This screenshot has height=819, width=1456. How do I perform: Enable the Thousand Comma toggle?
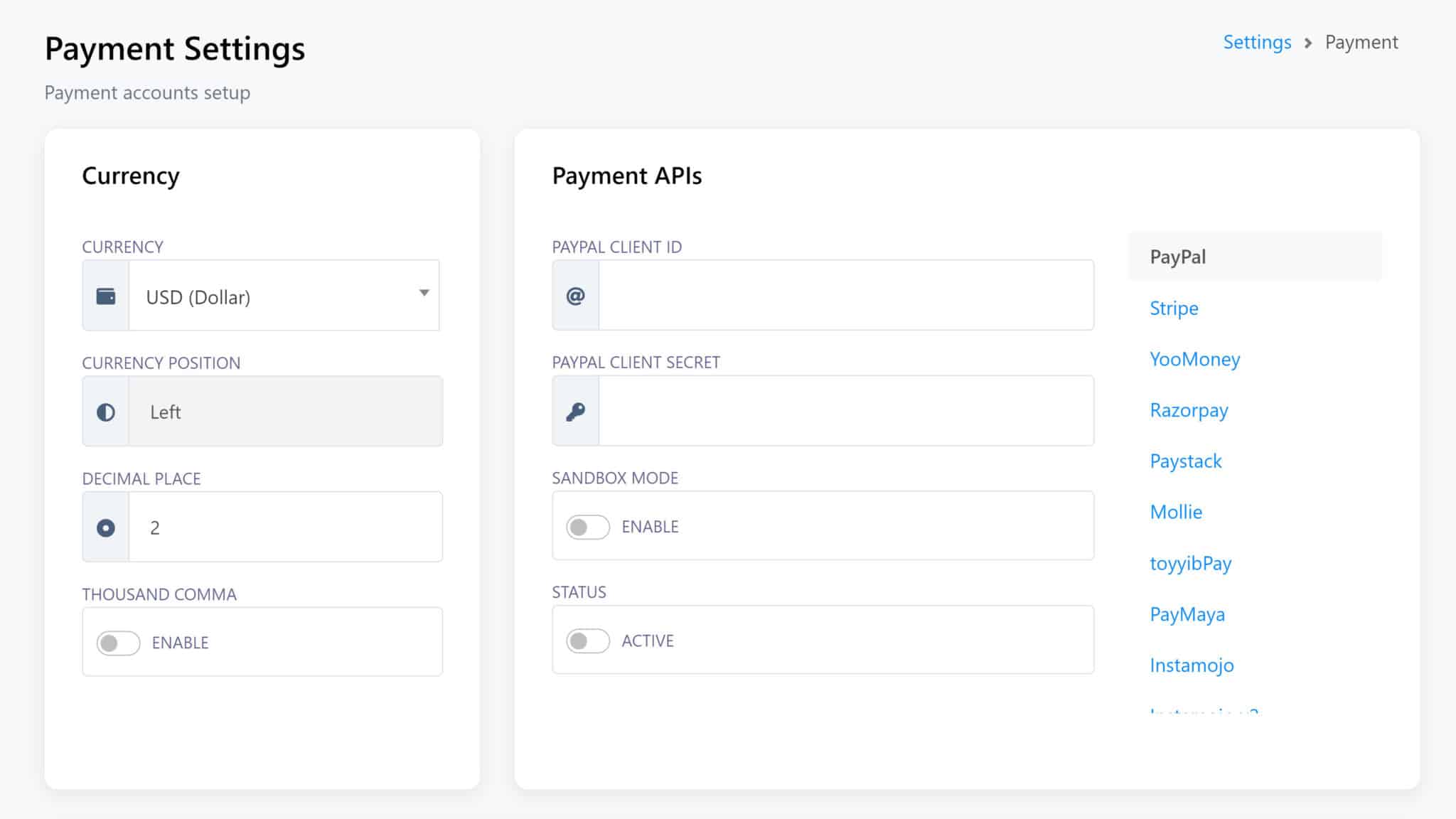point(118,643)
